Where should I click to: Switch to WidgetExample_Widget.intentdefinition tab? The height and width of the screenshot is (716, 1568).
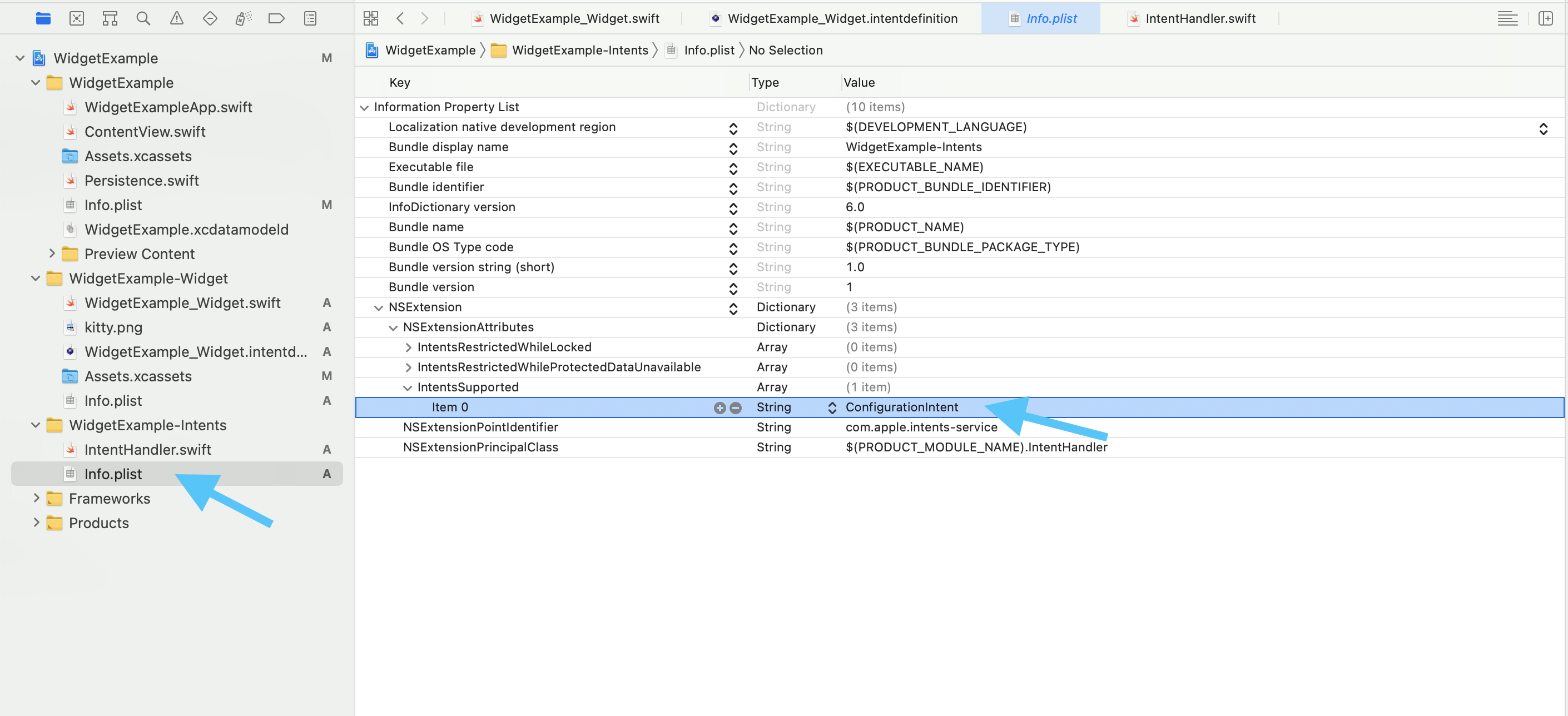tap(833, 18)
